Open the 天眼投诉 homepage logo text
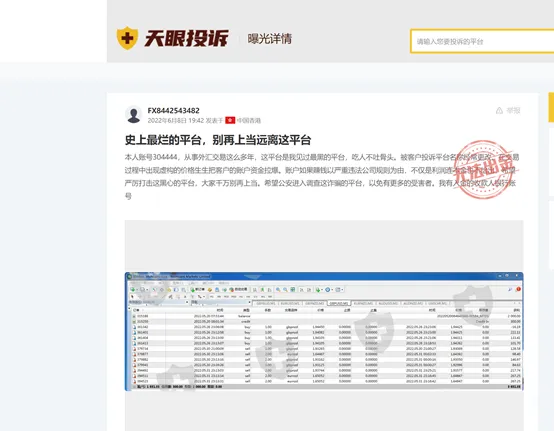Screen dimensions: 554x431 (186, 38)
